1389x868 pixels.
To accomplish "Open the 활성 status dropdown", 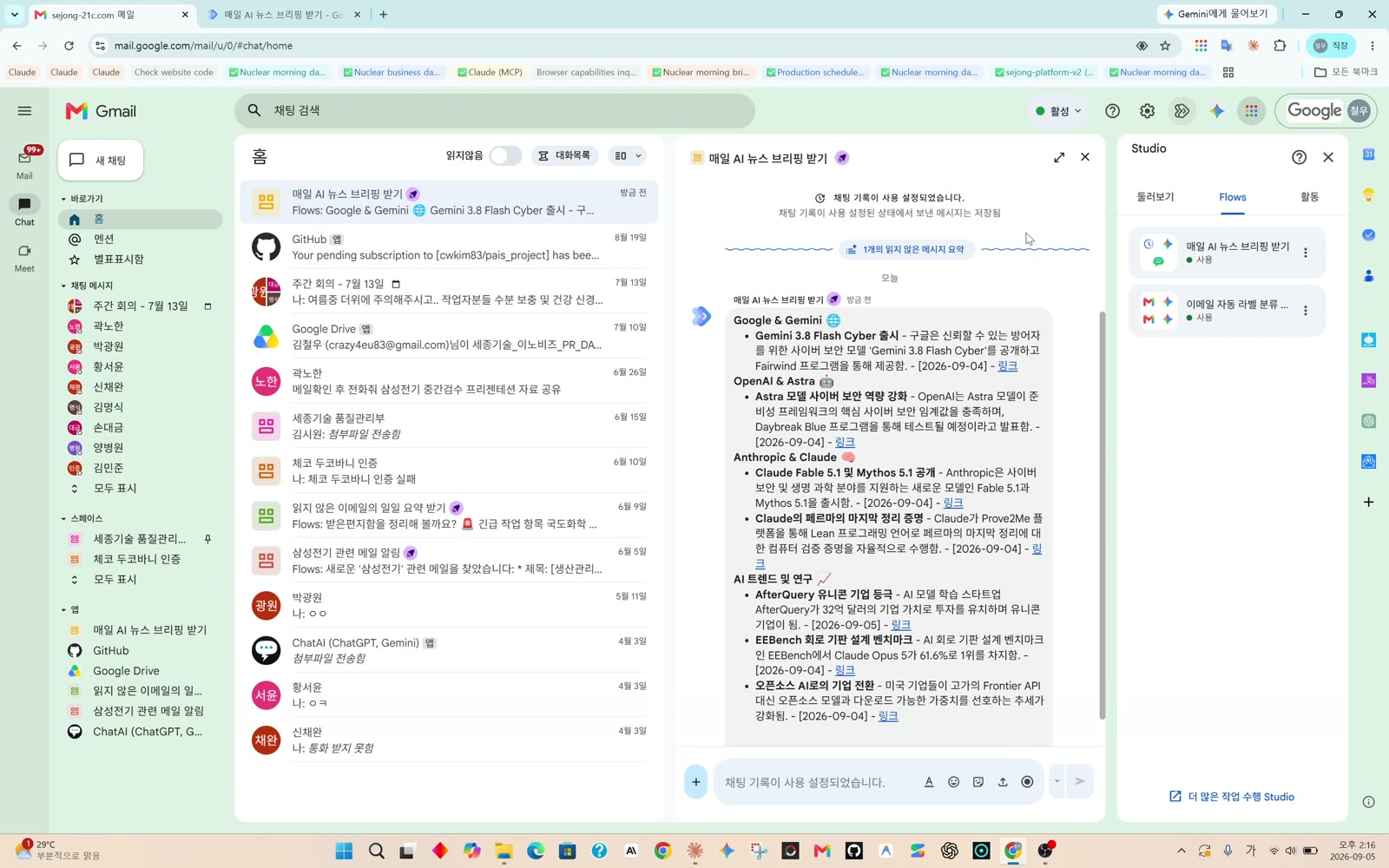I will pos(1059,111).
